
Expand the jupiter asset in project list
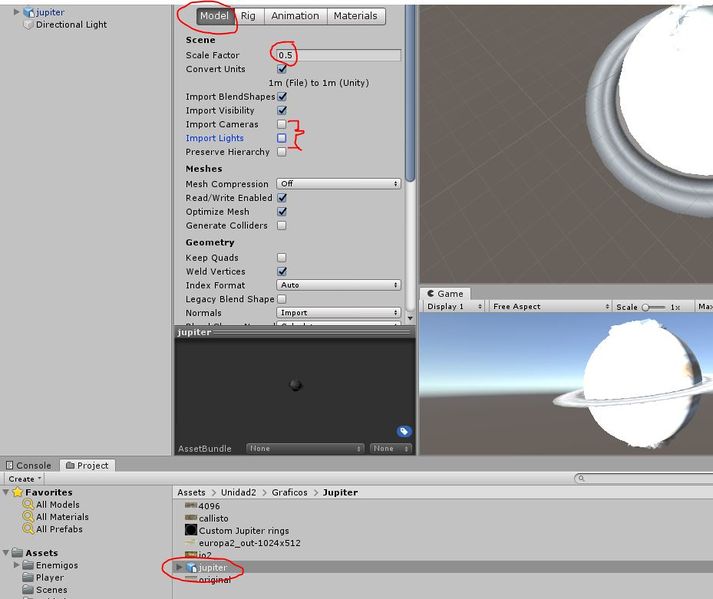(179, 567)
